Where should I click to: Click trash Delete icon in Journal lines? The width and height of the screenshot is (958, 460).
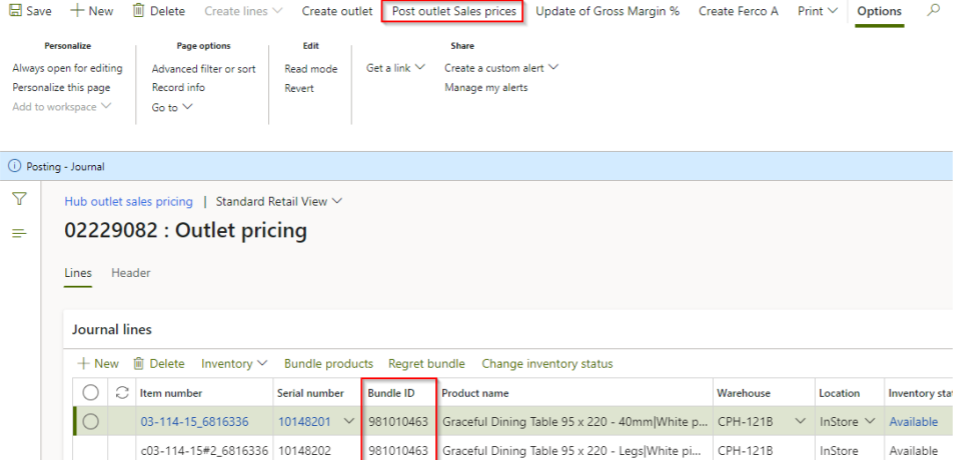[x=139, y=364]
